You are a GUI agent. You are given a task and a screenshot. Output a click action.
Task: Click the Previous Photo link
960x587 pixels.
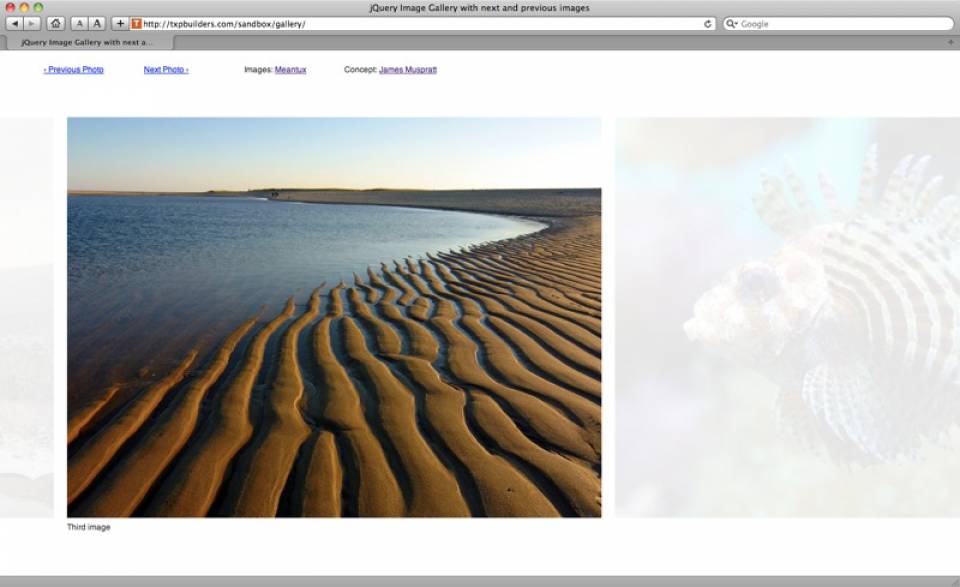pos(73,69)
